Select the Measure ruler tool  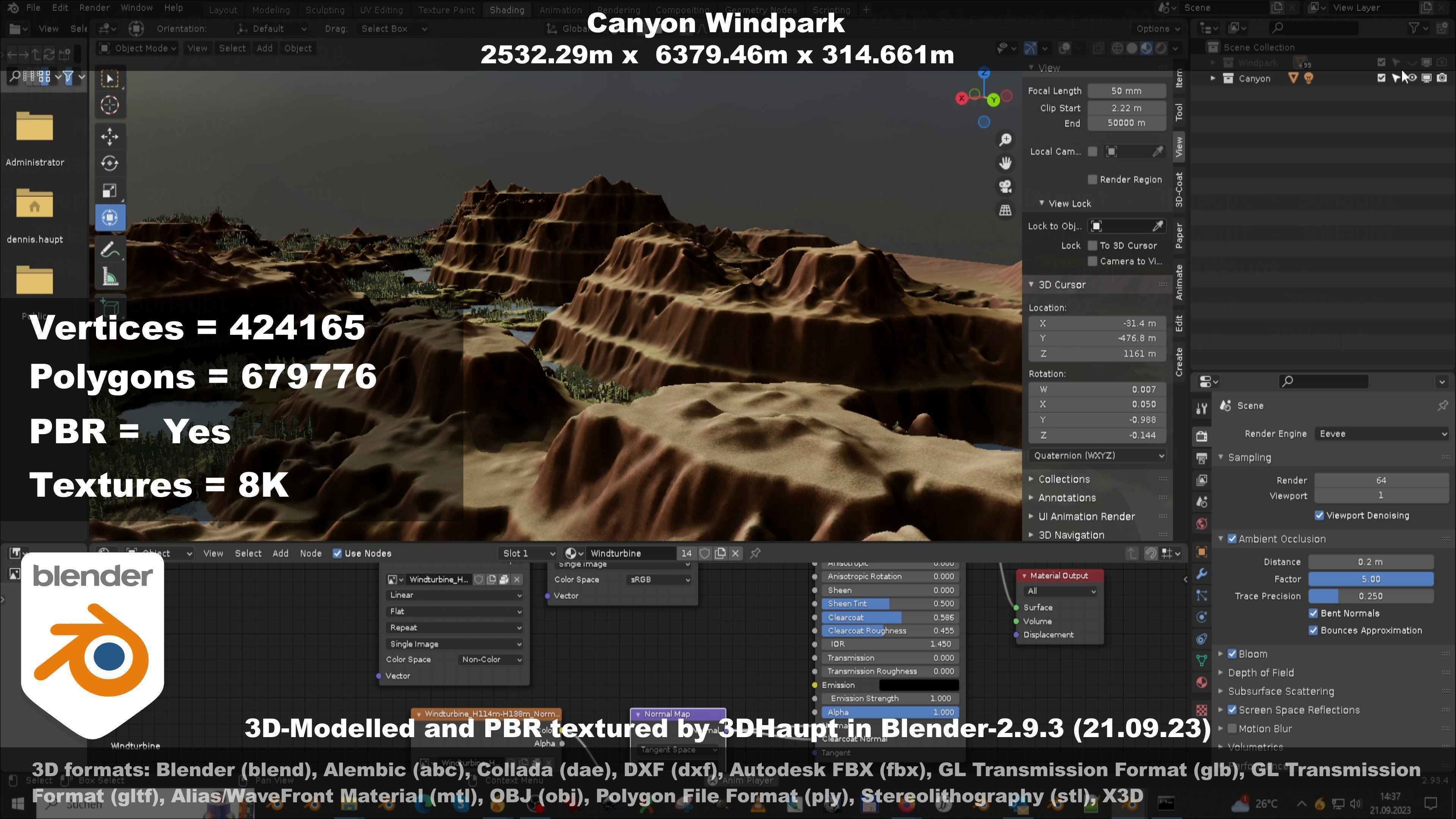point(110,277)
